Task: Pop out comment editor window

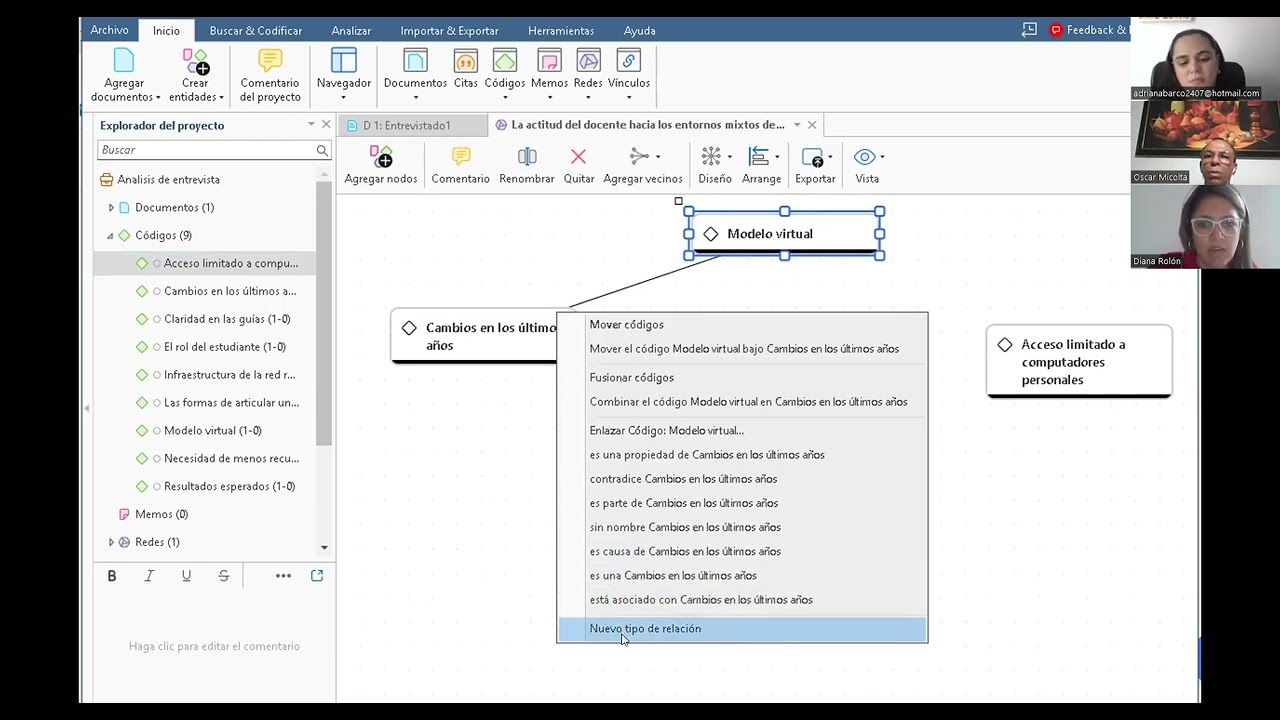Action: pyautogui.click(x=317, y=576)
